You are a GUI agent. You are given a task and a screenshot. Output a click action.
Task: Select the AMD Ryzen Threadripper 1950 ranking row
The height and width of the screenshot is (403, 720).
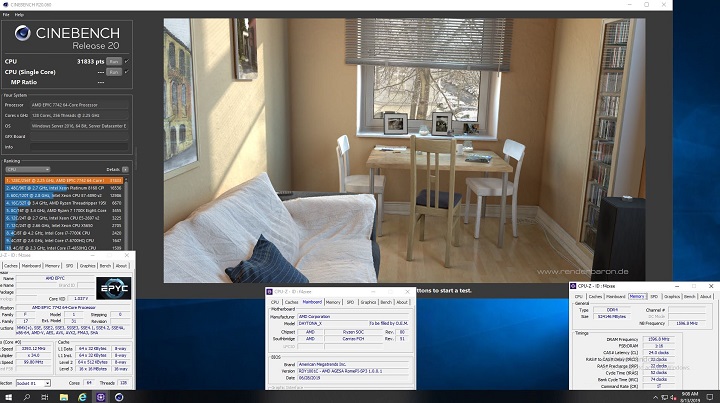tap(63, 203)
